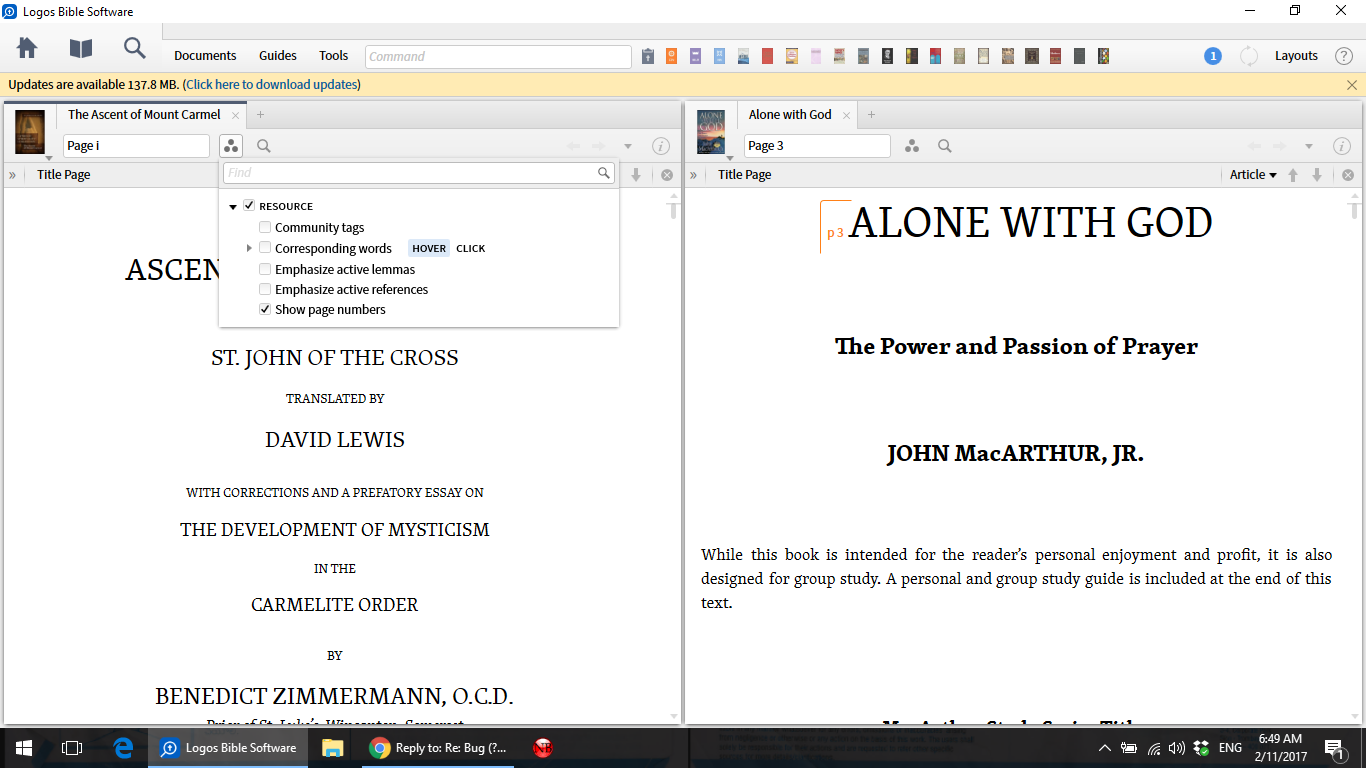Close the Alone with God tab
1366x768 pixels.
(x=846, y=116)
